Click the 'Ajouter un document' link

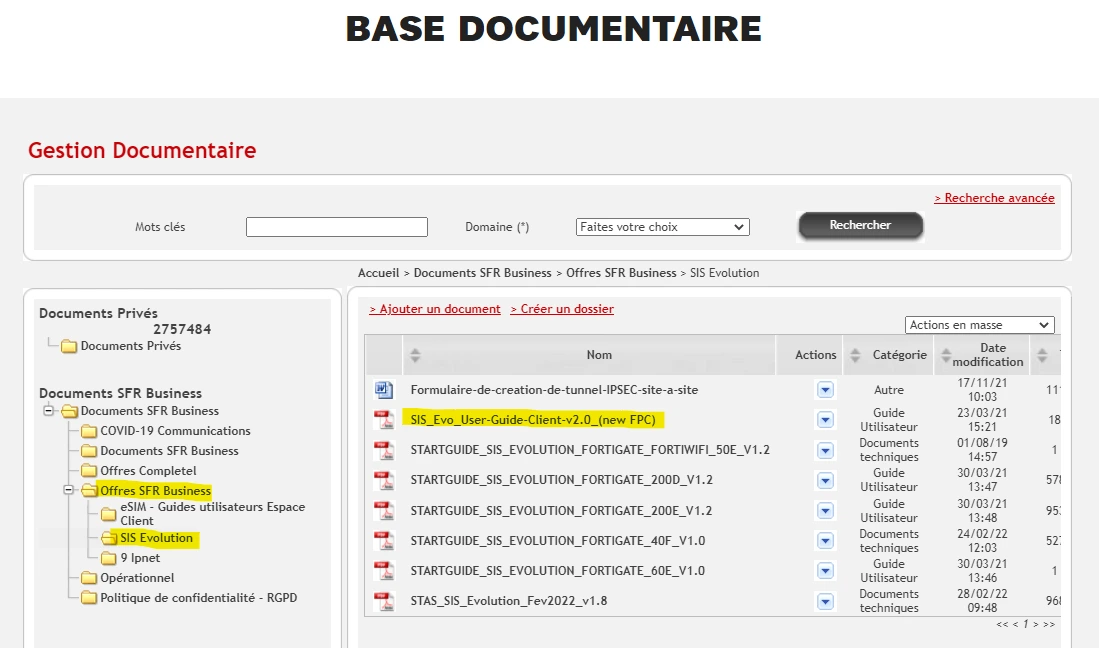434,309
